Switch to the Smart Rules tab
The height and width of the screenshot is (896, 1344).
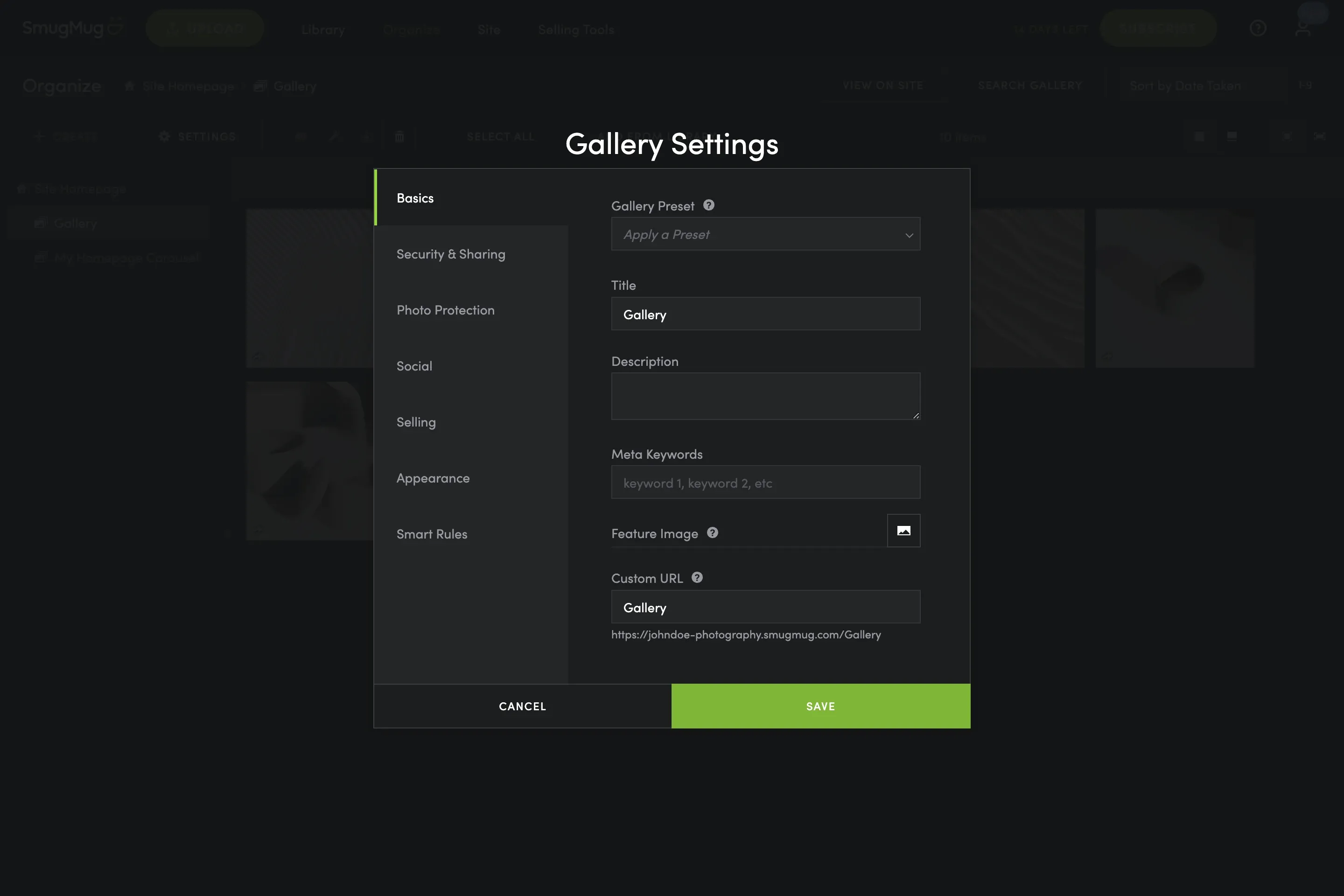click(x=432, y=534)
